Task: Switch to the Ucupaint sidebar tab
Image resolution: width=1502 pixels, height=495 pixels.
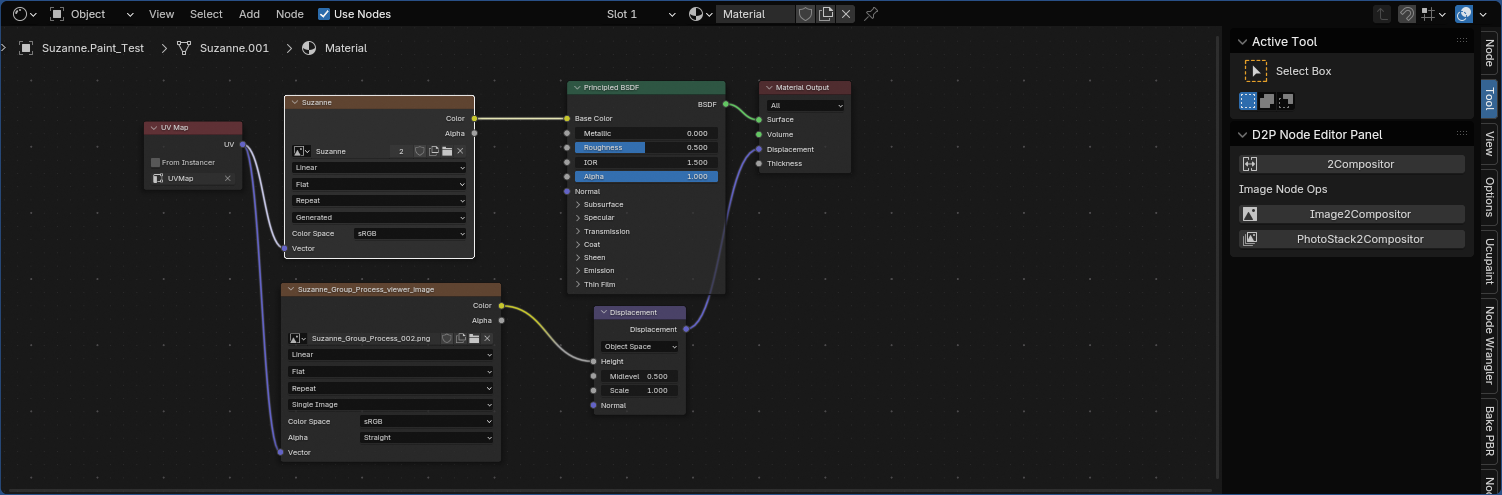Action: [1489, 260]
